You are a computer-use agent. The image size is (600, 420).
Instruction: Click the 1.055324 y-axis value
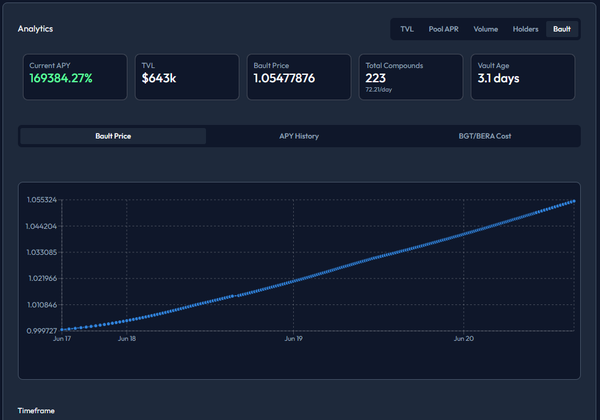42,201
